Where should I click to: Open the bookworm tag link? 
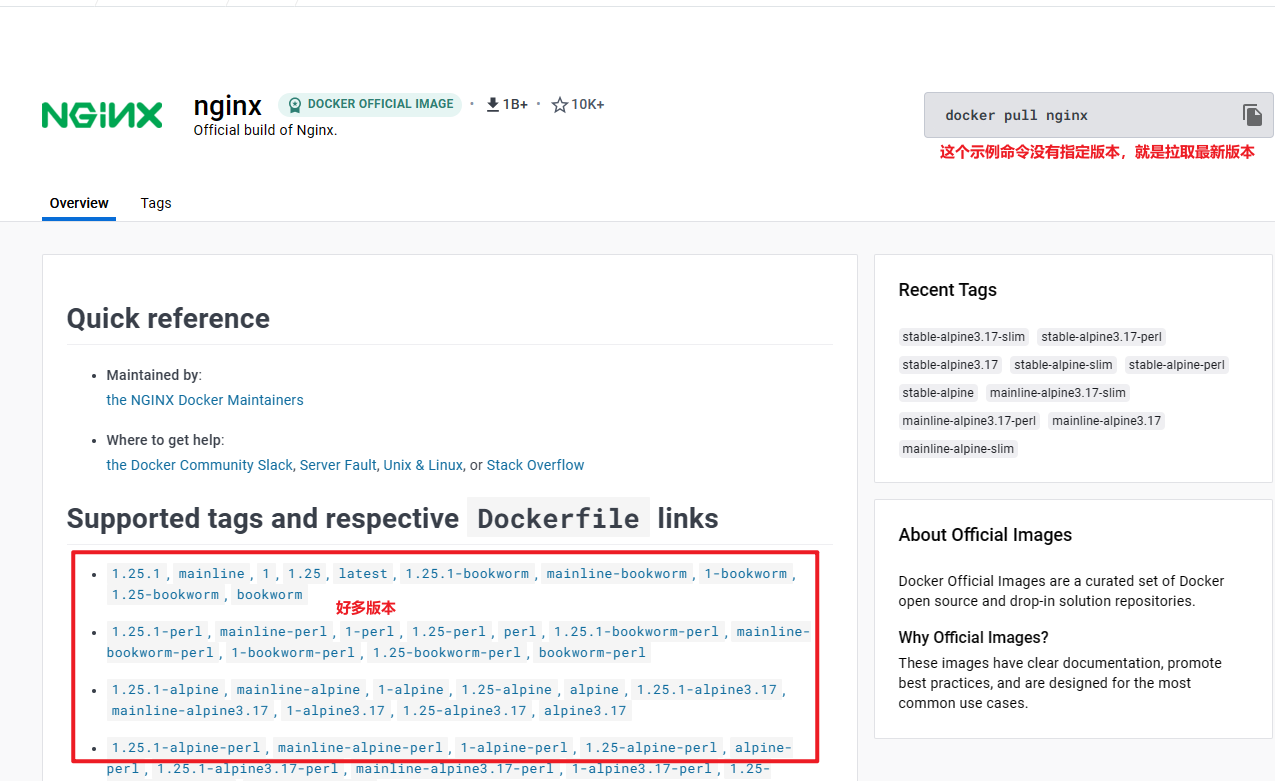click(x=269, y=595)
